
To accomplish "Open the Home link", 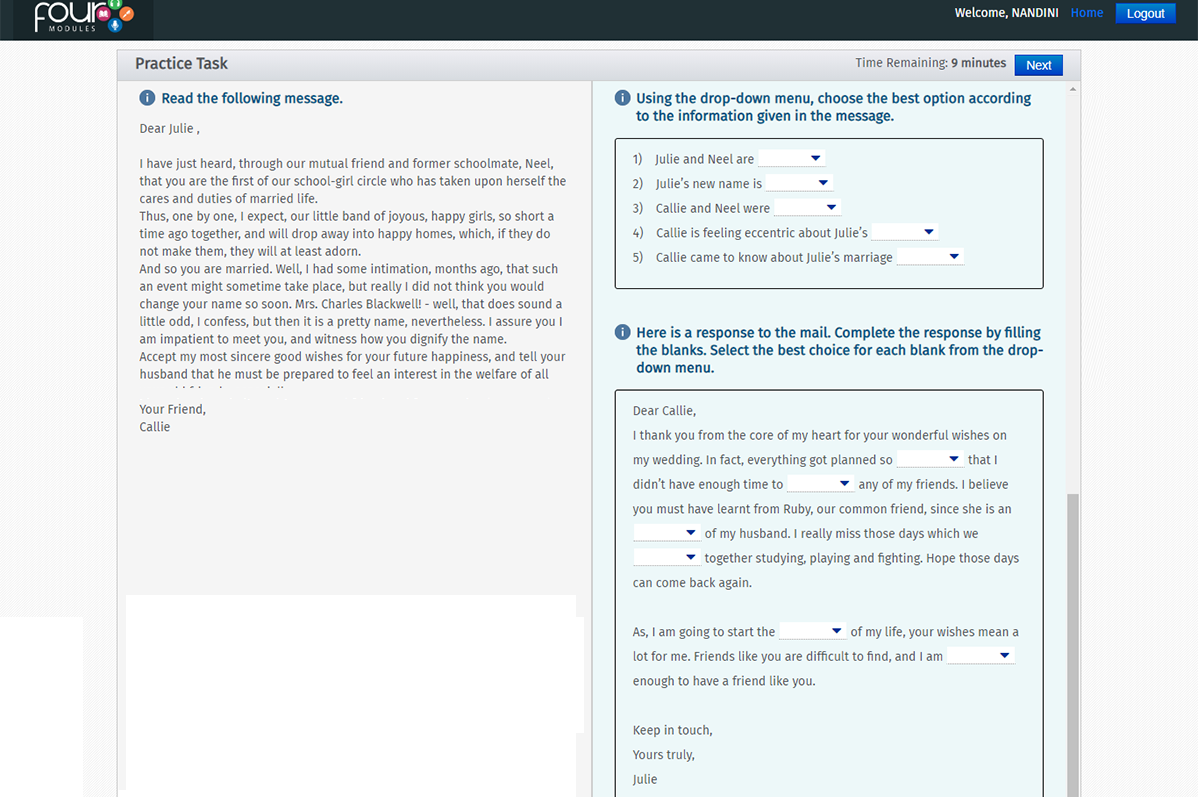I will (1086, 13).
